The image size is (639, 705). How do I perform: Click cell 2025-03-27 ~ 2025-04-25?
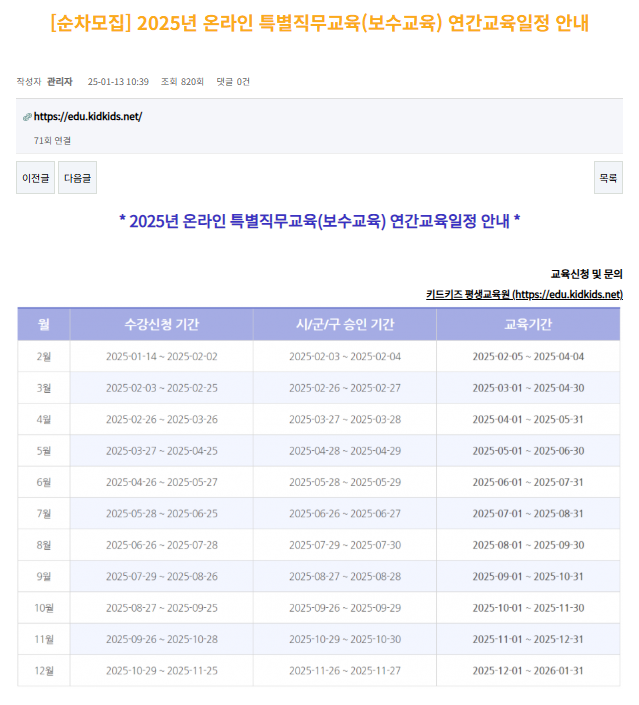pyautogui.click(x=162, y=451)
